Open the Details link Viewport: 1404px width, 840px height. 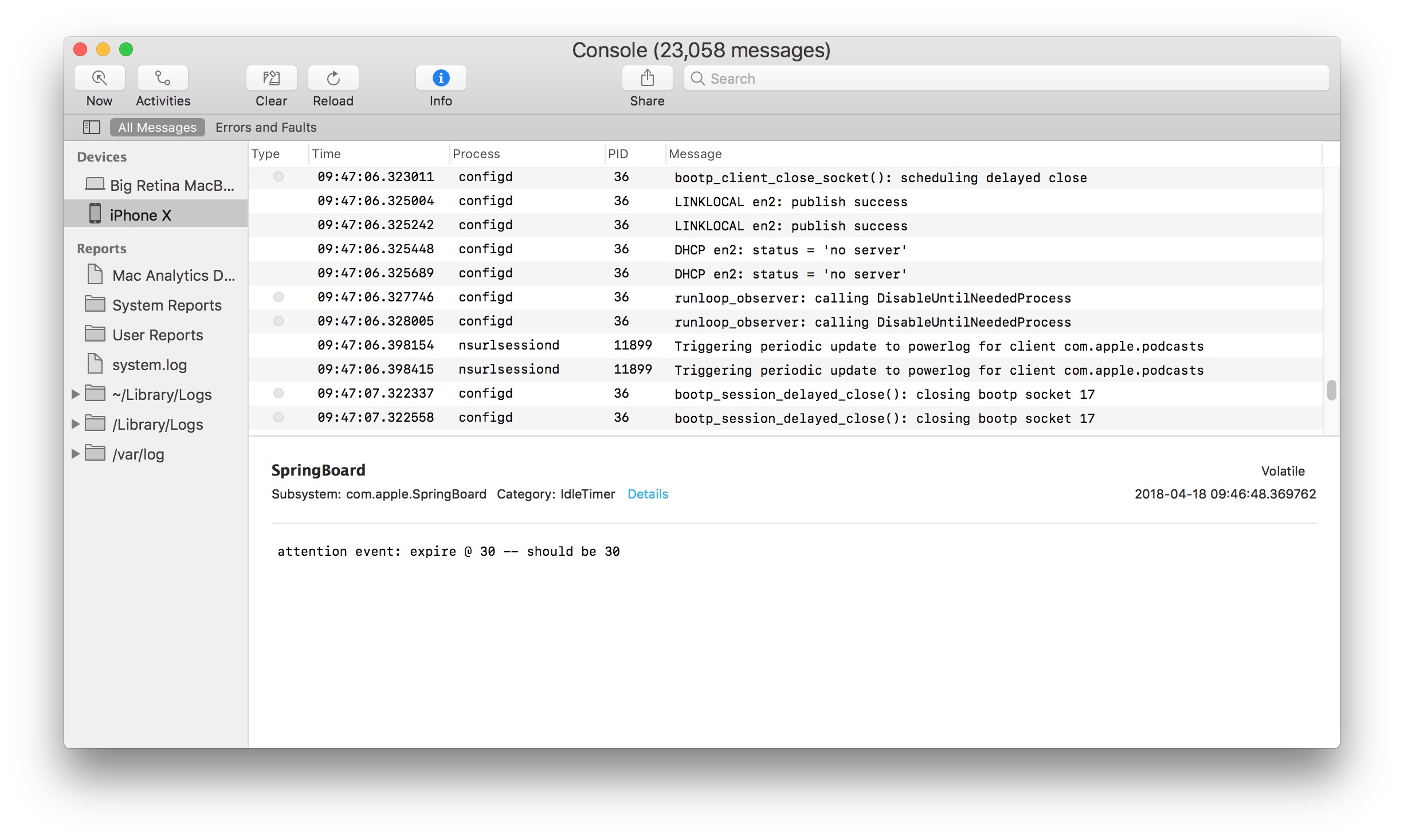click(x=648, y=494)
